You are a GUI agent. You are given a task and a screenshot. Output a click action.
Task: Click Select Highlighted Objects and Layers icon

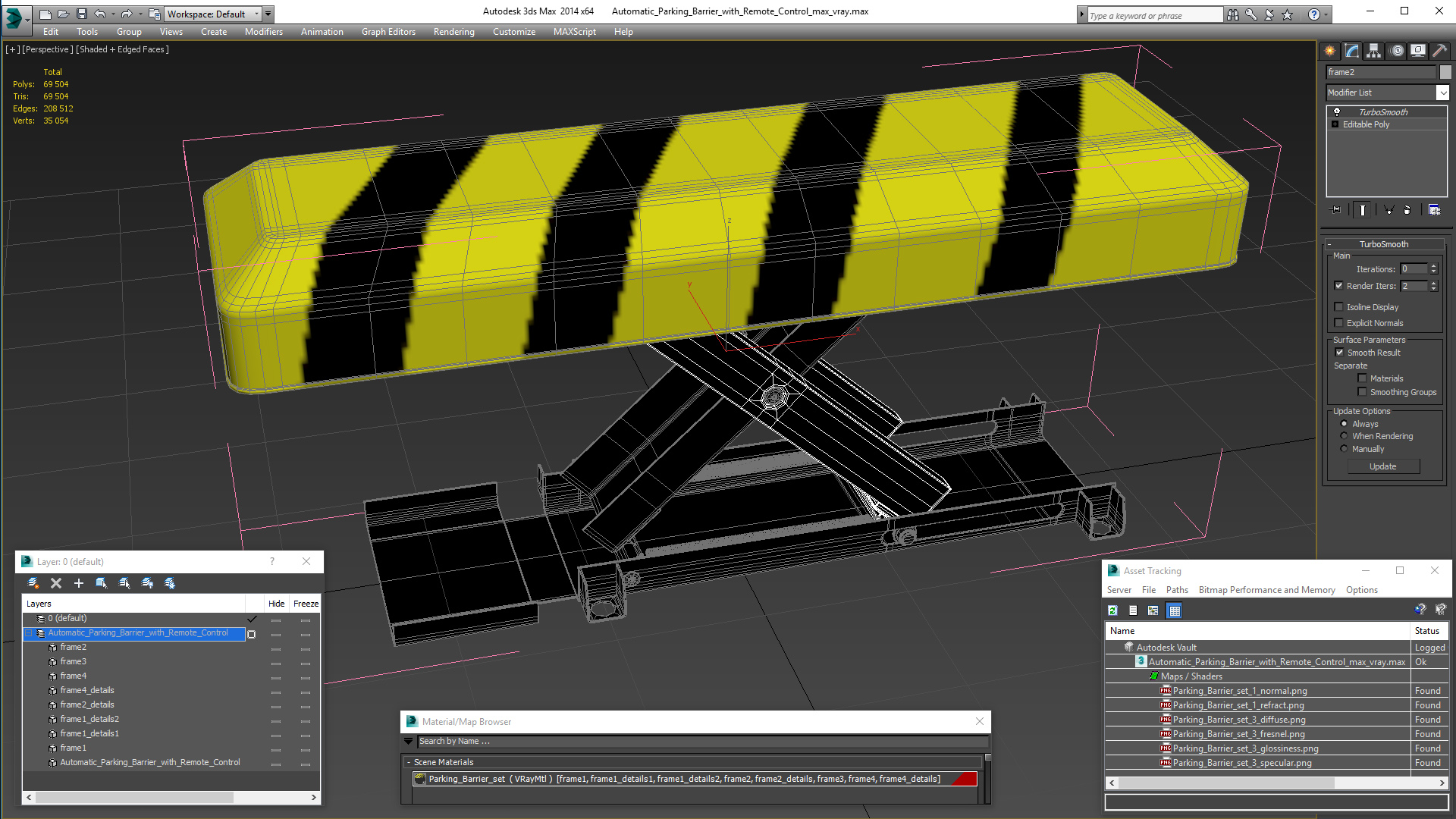coord(102,583)
